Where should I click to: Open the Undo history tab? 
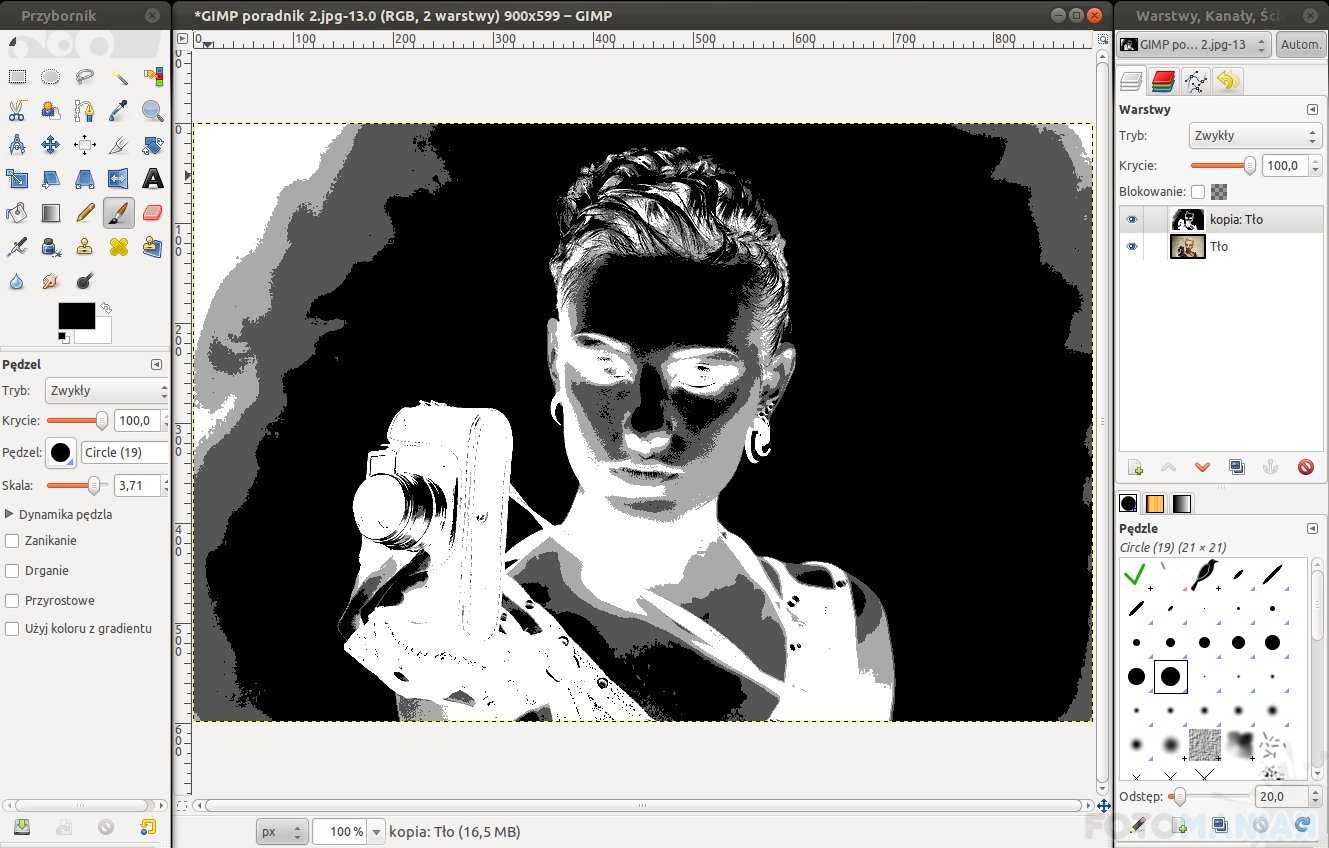1227,81
